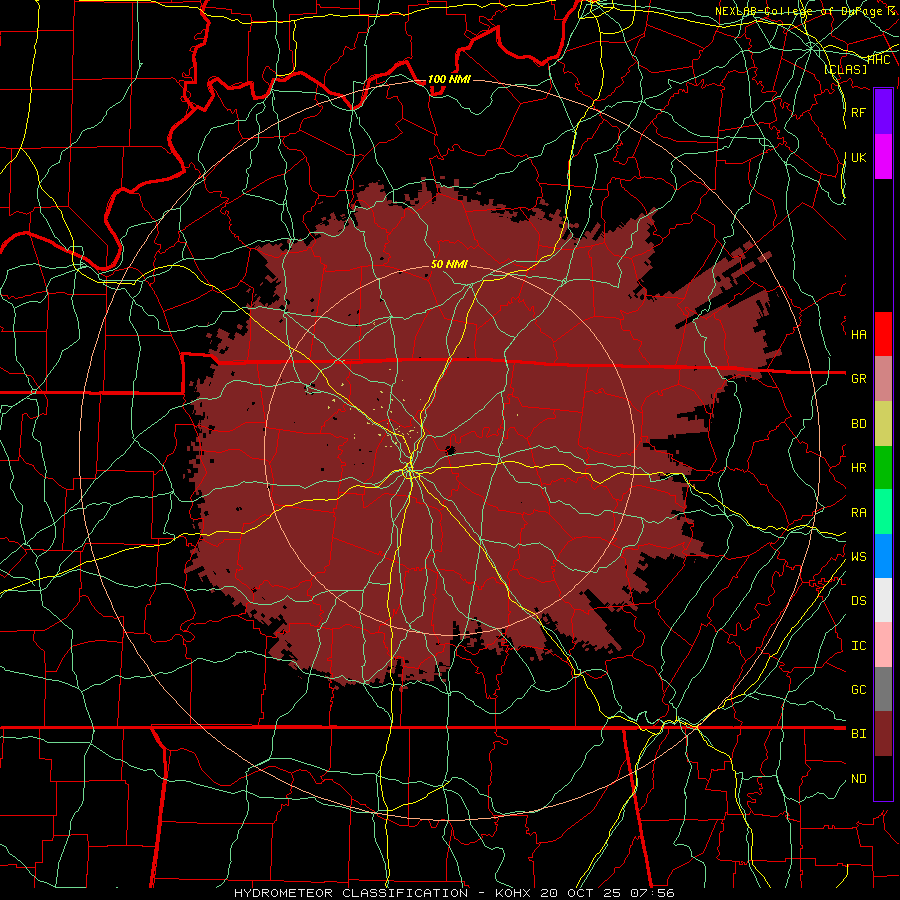
Task: Click the white DS legend color swatch
Action: 883,600
